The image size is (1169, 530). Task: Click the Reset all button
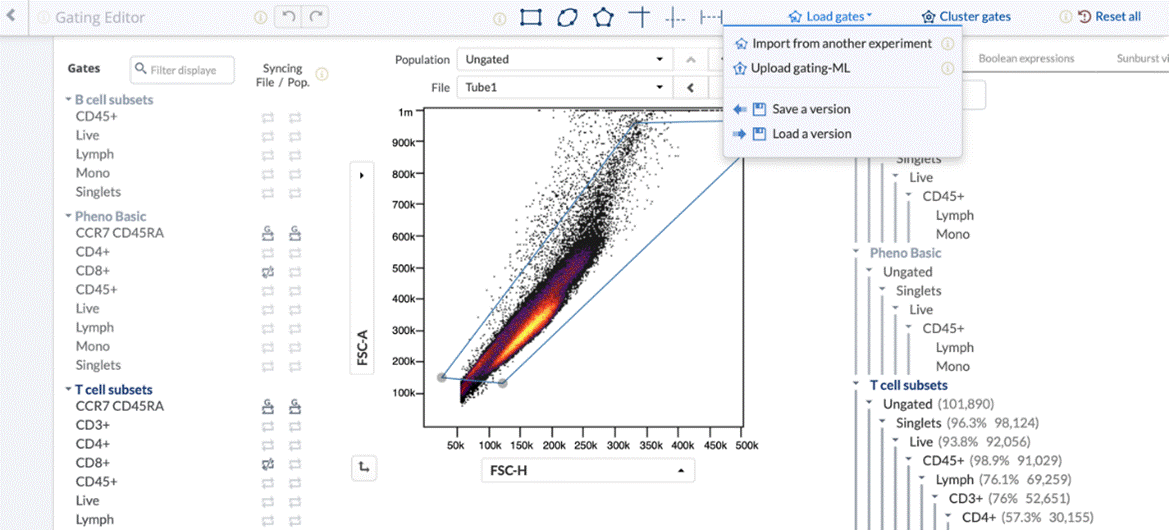[1109, 17]
